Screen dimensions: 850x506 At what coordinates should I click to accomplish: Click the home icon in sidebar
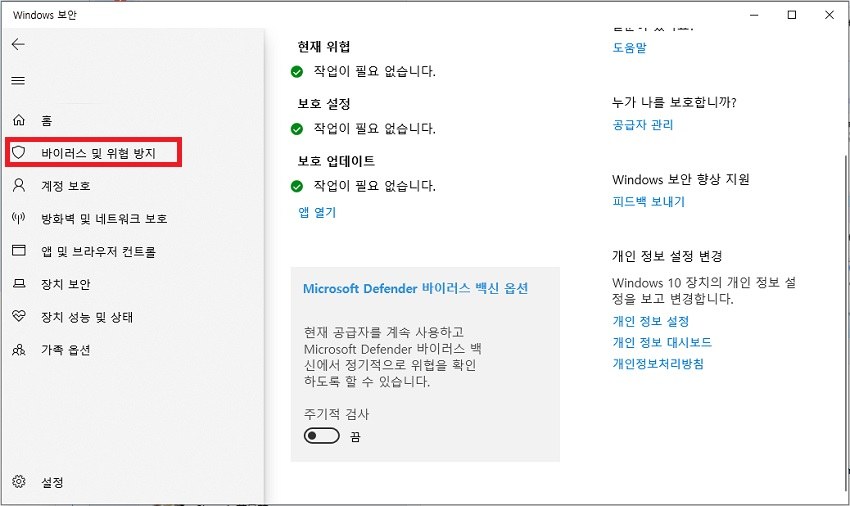(x=19, y=120)
